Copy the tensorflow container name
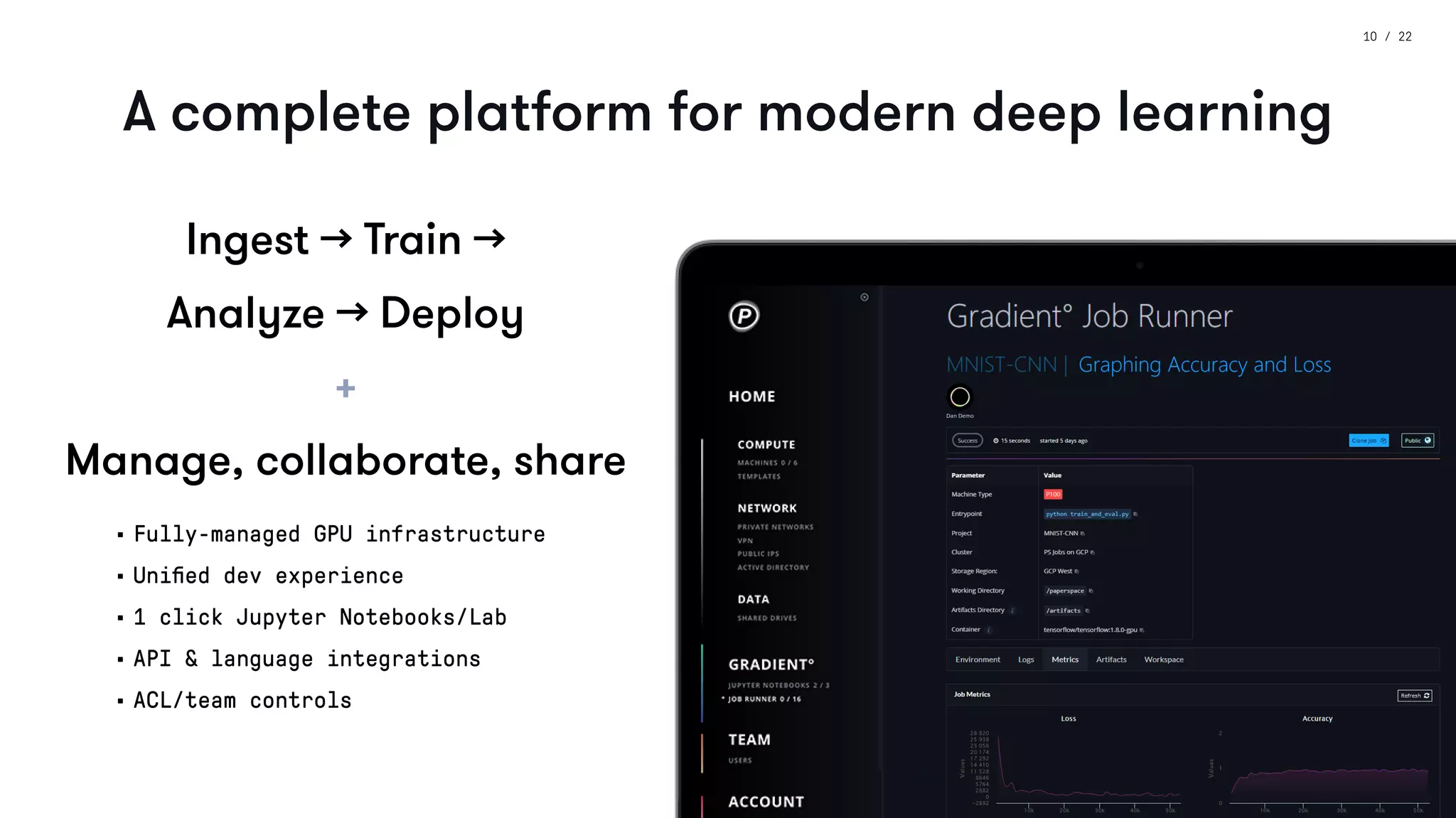This screenshot has width=1456, height=818. (x=1142, y=630)
